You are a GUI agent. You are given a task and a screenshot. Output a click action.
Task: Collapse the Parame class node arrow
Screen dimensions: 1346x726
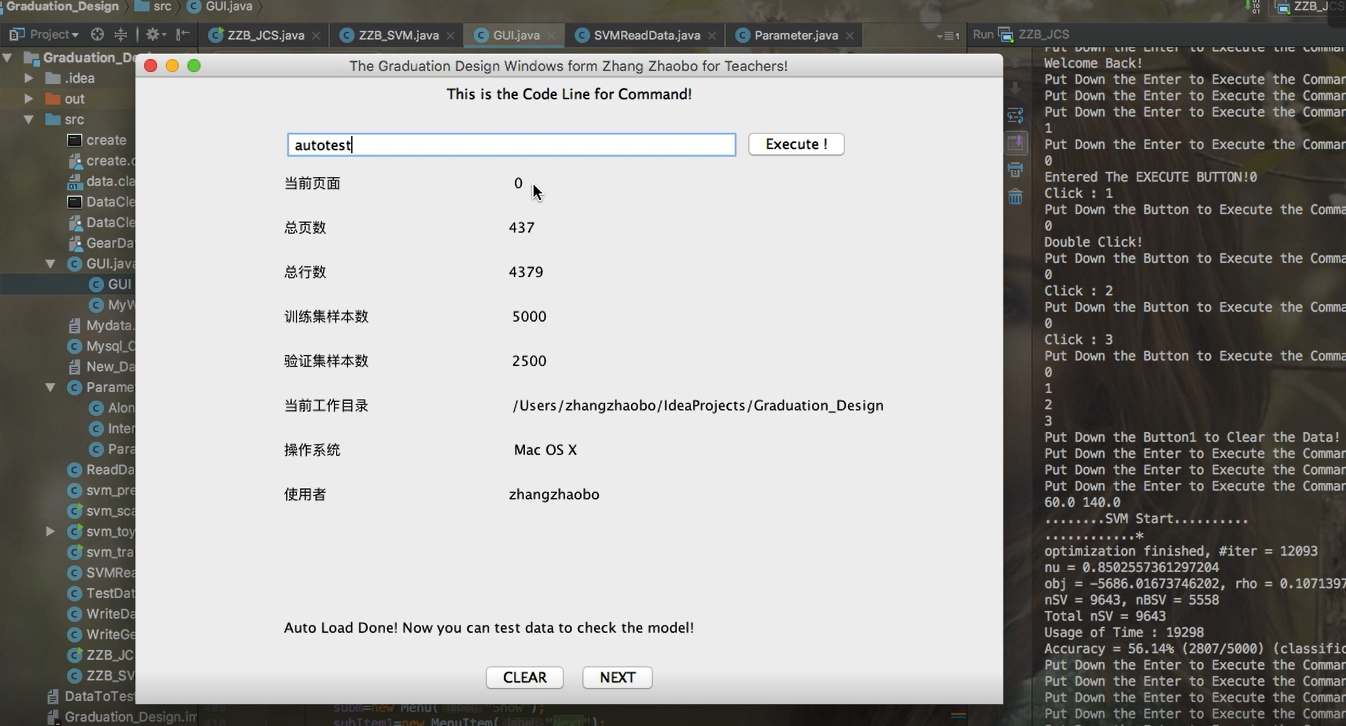[x=50, y=387]
